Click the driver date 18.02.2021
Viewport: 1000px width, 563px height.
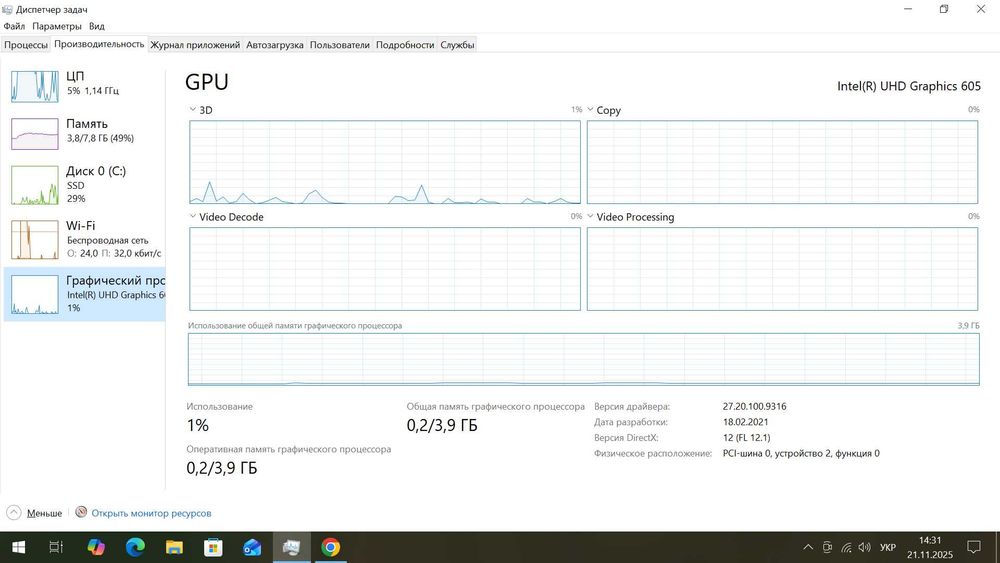(746, 422)
